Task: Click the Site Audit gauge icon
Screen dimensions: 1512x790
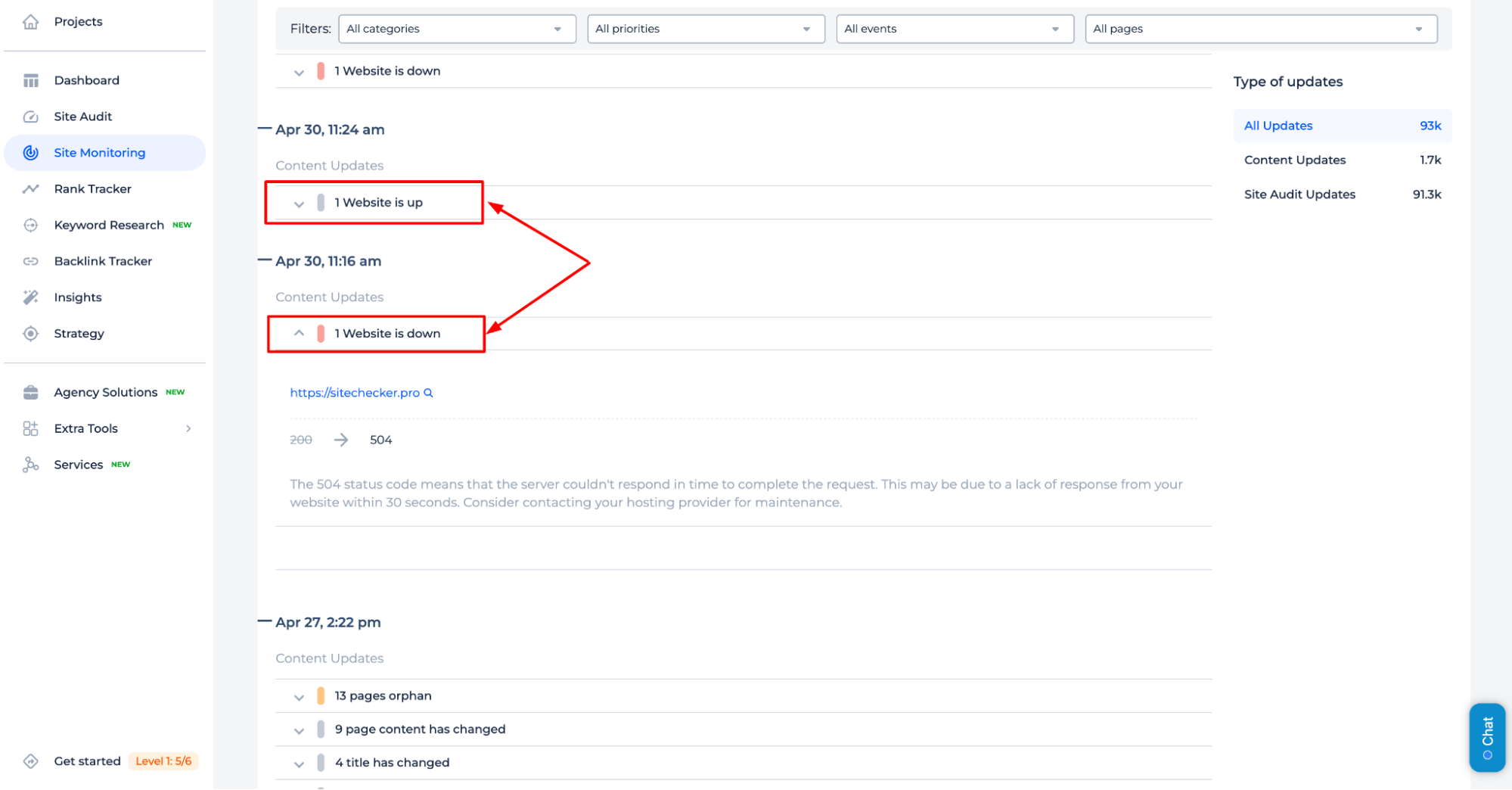Action: click(30, 117)
